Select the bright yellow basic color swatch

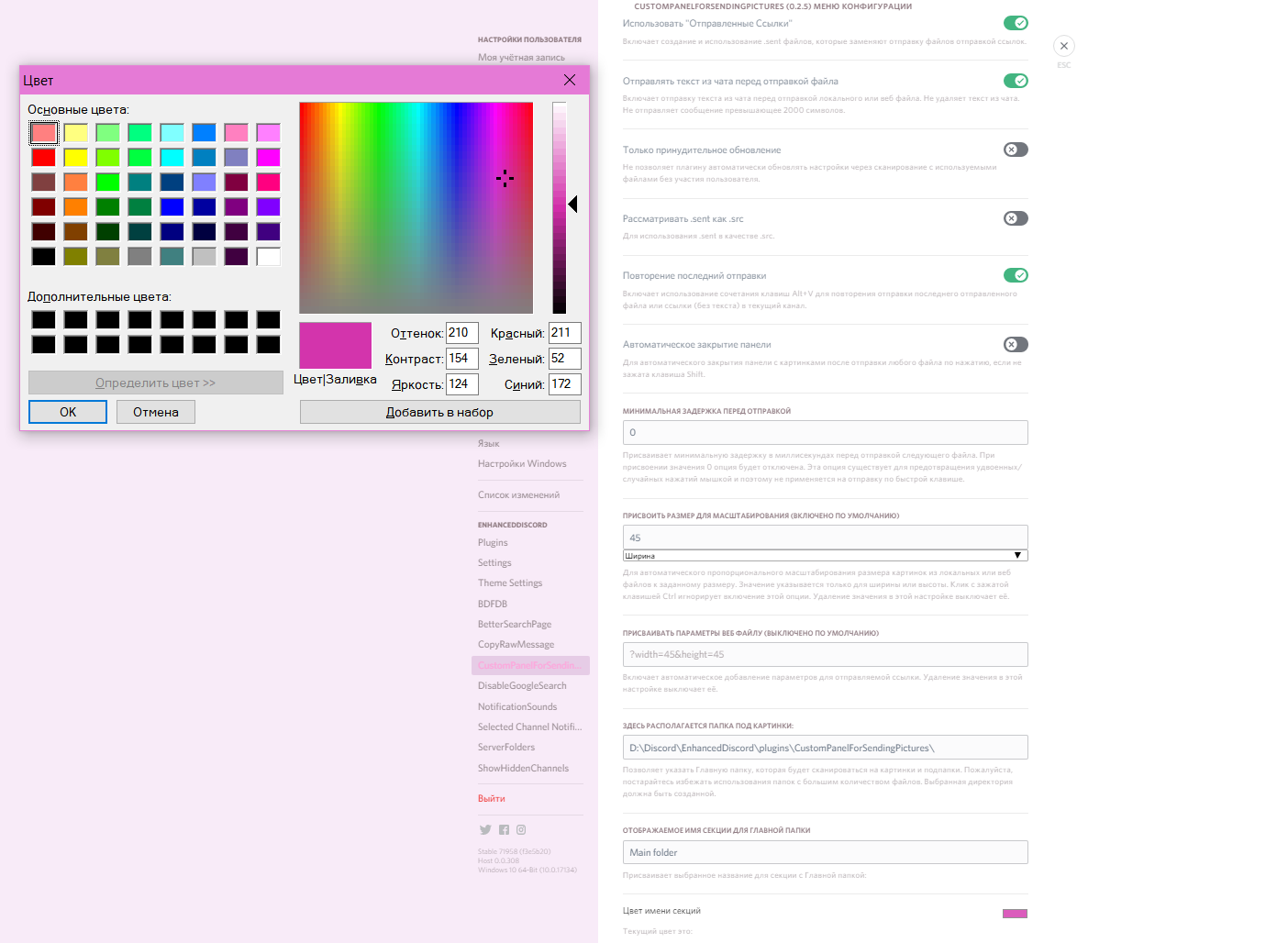(76, 158)
